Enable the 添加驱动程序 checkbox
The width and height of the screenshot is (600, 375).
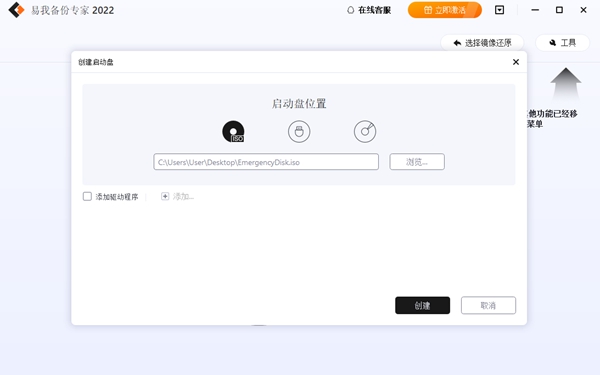87,196
